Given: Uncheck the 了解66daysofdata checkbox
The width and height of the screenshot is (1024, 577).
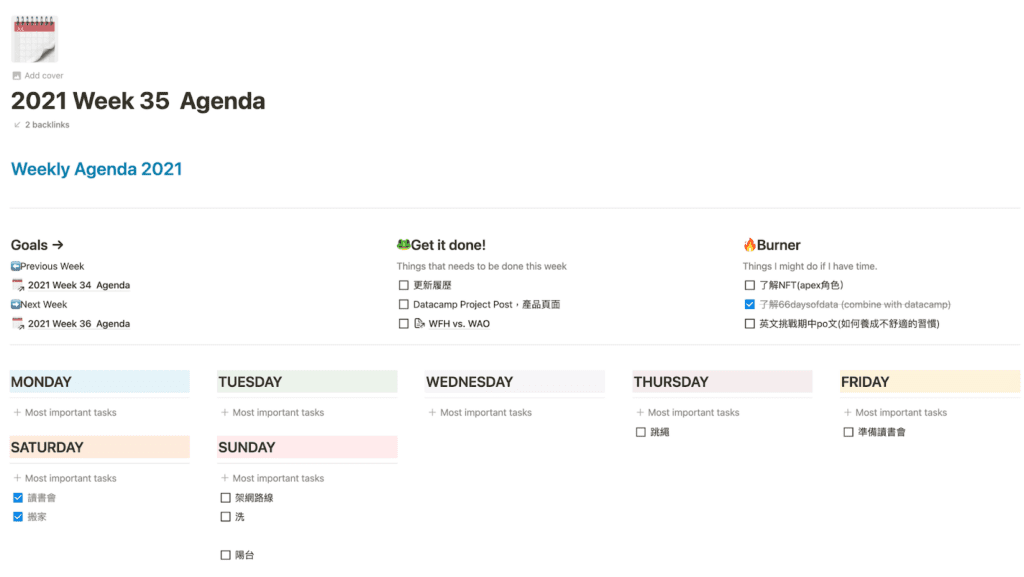Looking at the screenshot, I should point(750,304).
